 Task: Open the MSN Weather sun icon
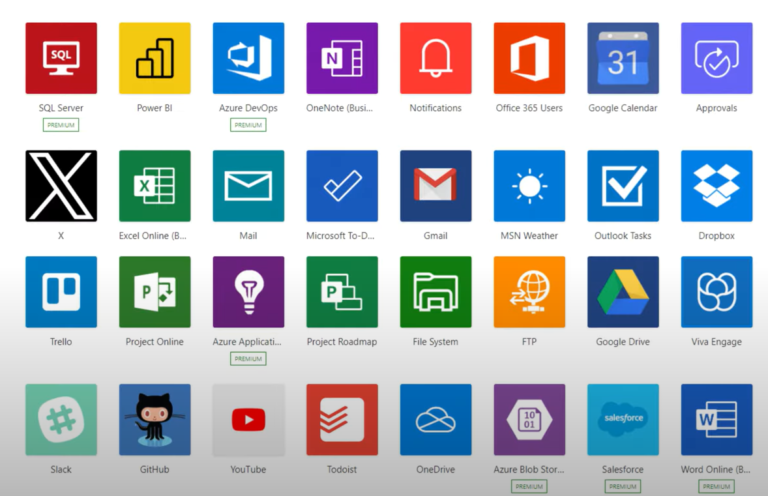coord(529,186)
